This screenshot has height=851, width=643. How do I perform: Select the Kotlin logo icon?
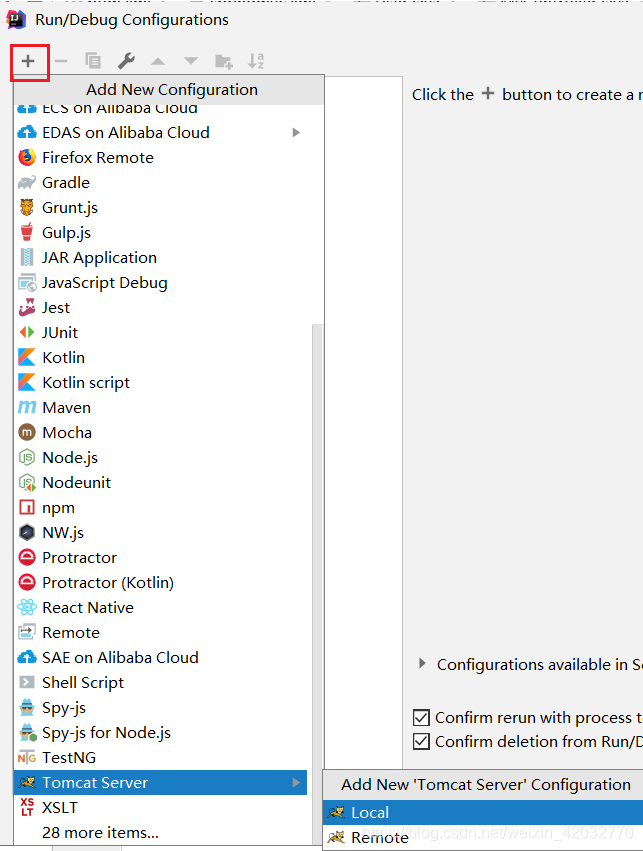(x=27, y=357)
